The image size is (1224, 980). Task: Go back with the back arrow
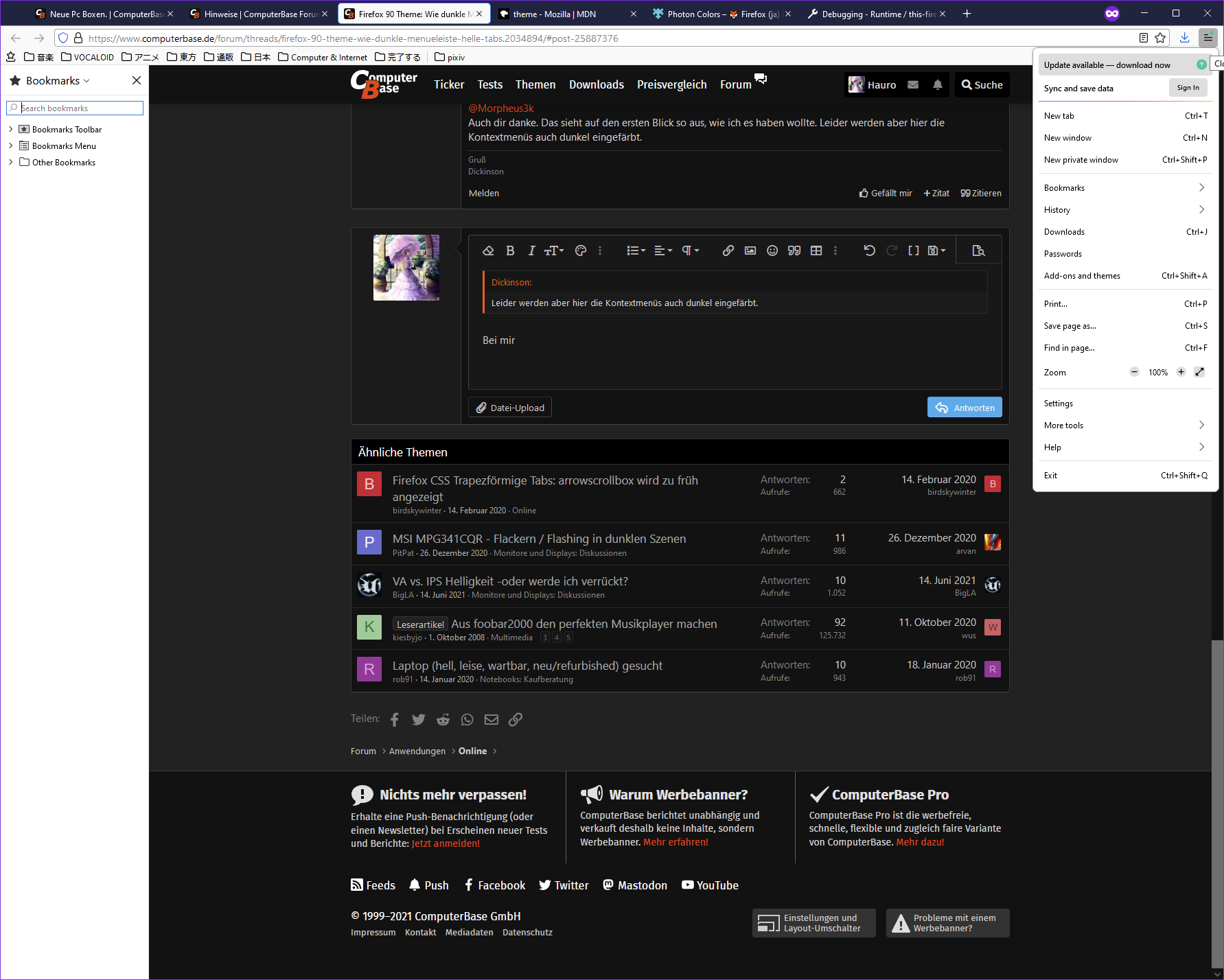pos(16,38)
